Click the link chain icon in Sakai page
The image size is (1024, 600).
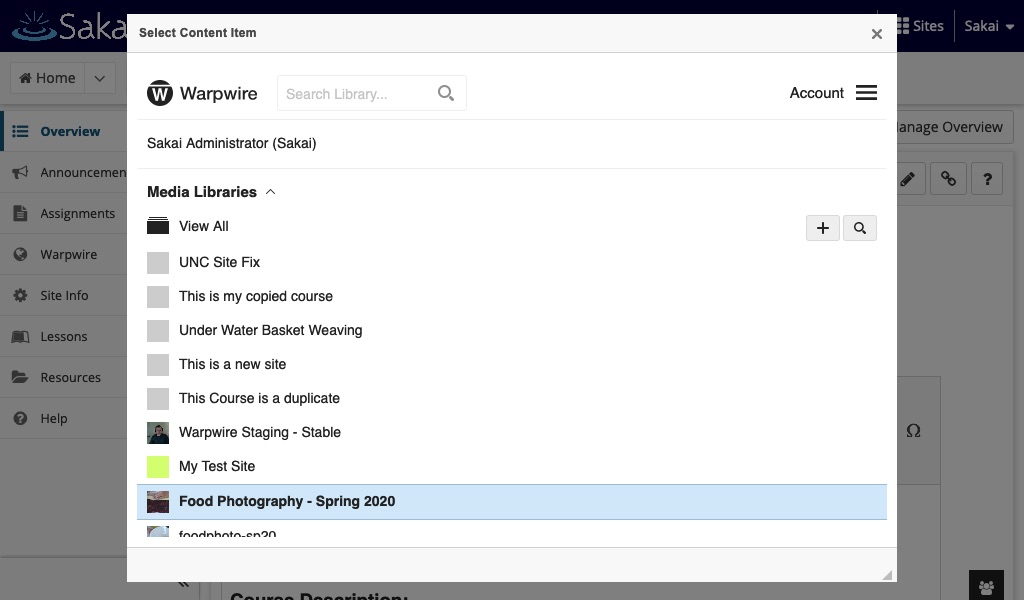click(x=948, y=179)
